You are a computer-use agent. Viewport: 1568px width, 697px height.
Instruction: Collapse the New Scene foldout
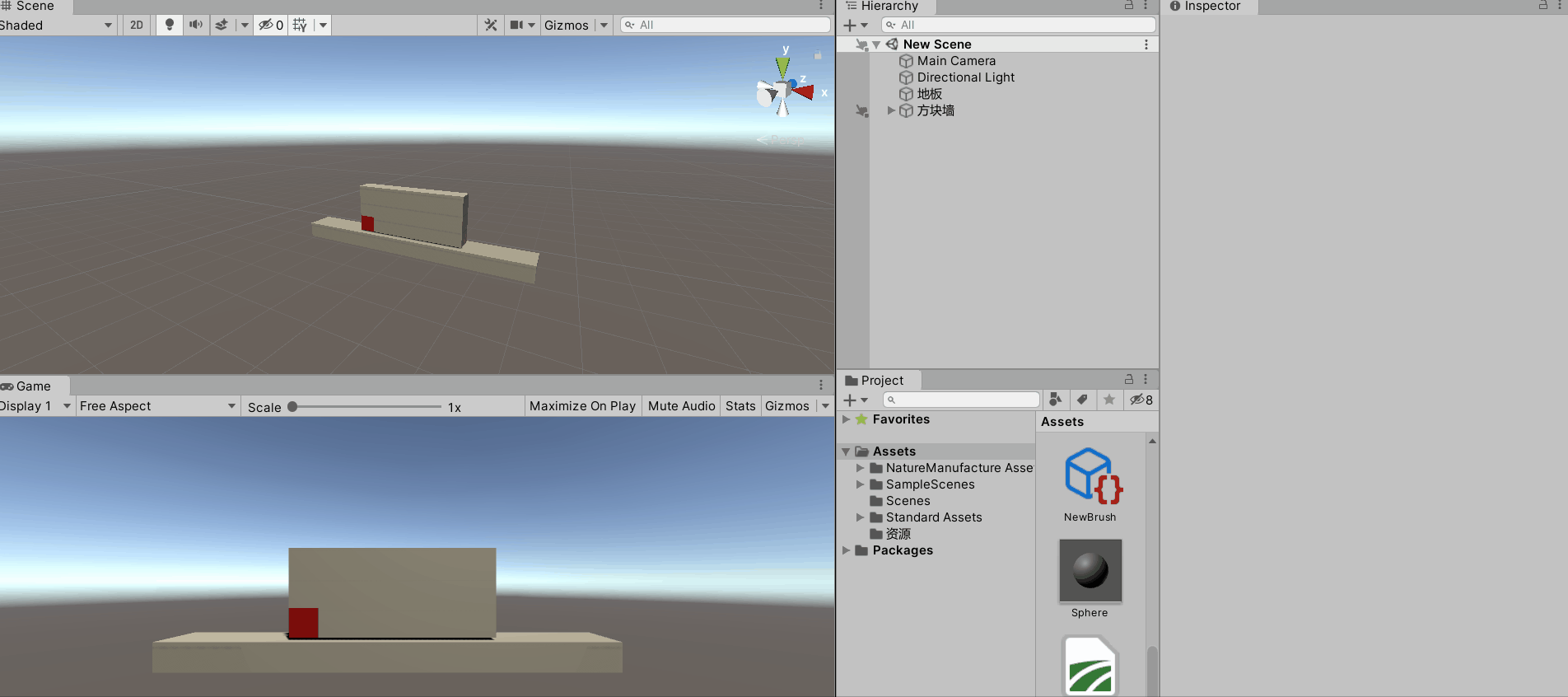pos(876,44)
